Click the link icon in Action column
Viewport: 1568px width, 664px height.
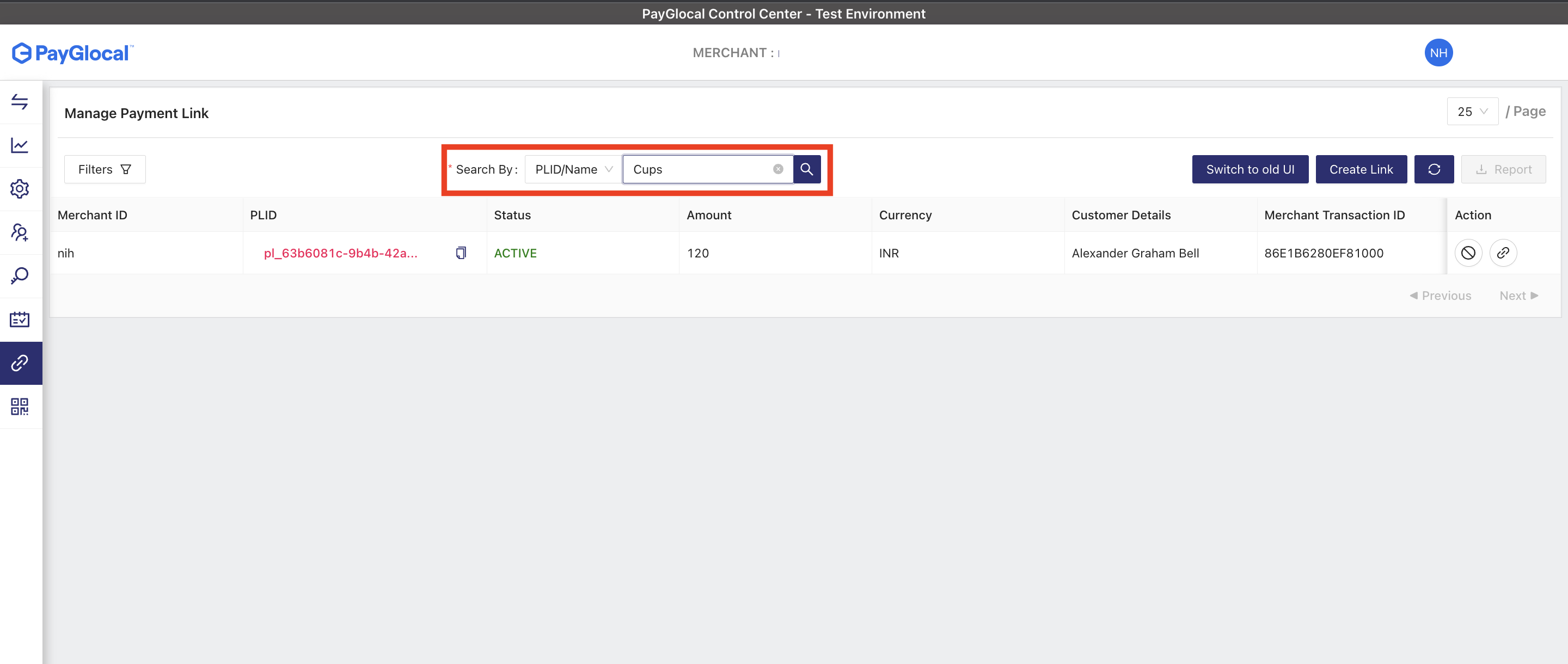1502,253
